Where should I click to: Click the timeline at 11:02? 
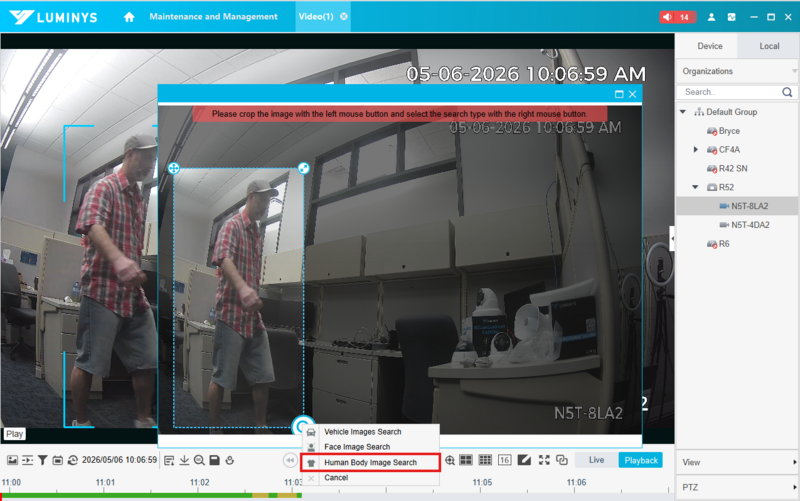pyautogui.click(x=199, y=483)
